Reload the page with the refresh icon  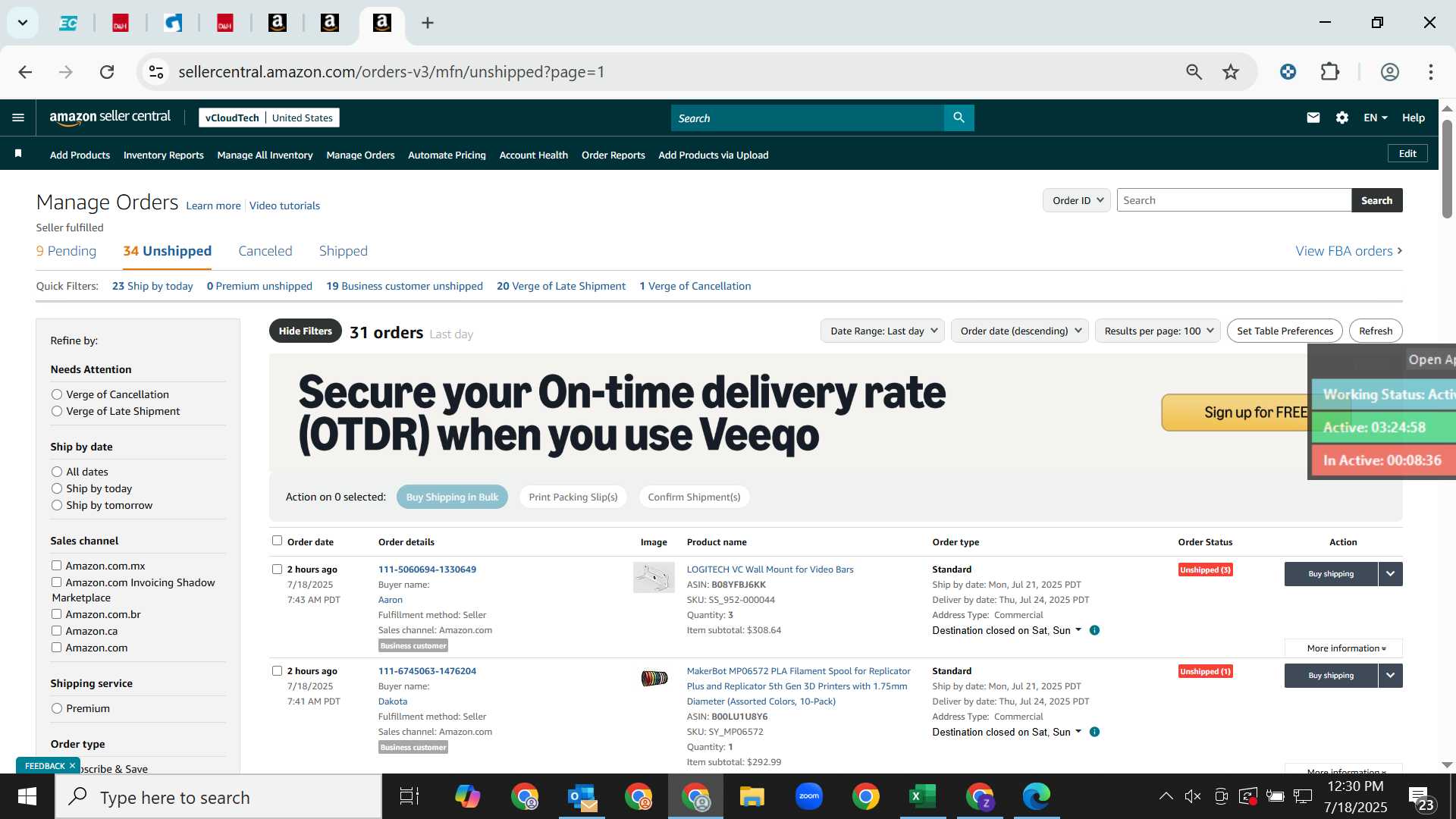click(x=107, y=72)
